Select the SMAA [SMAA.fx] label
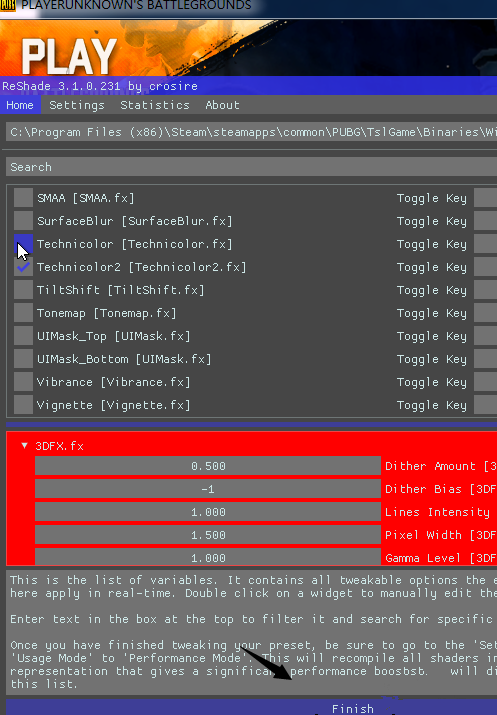 coord(86,198)
